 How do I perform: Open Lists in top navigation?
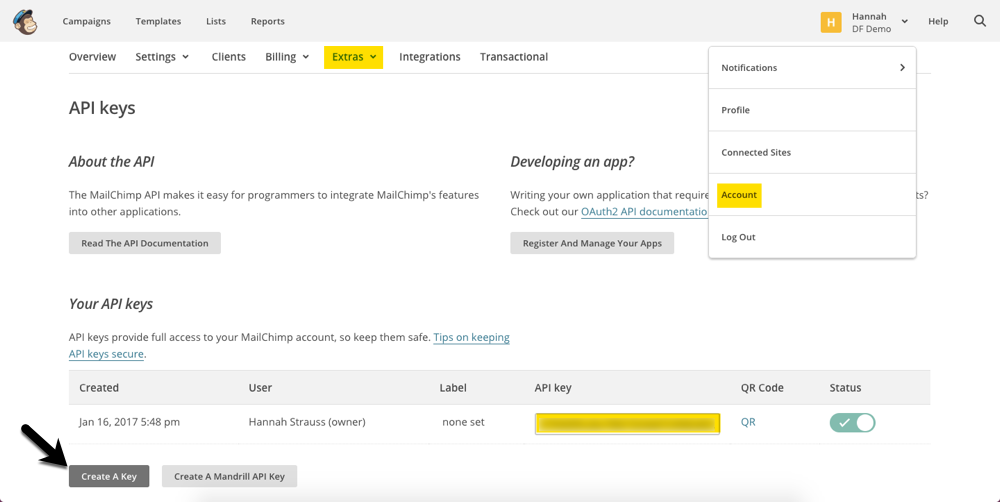coord(216,21)
